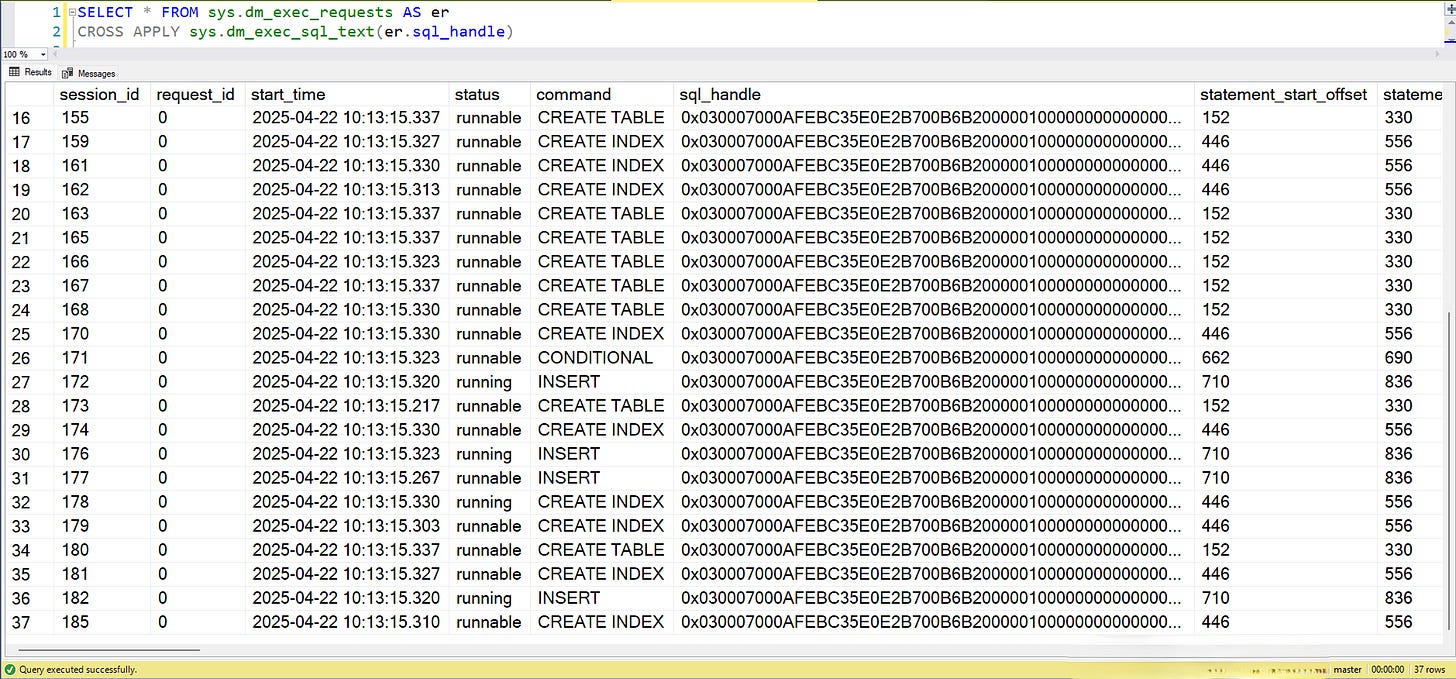Switch to the Messages tab
The height and width of the screenshot is (679, 1456).
tap(89, 73)
